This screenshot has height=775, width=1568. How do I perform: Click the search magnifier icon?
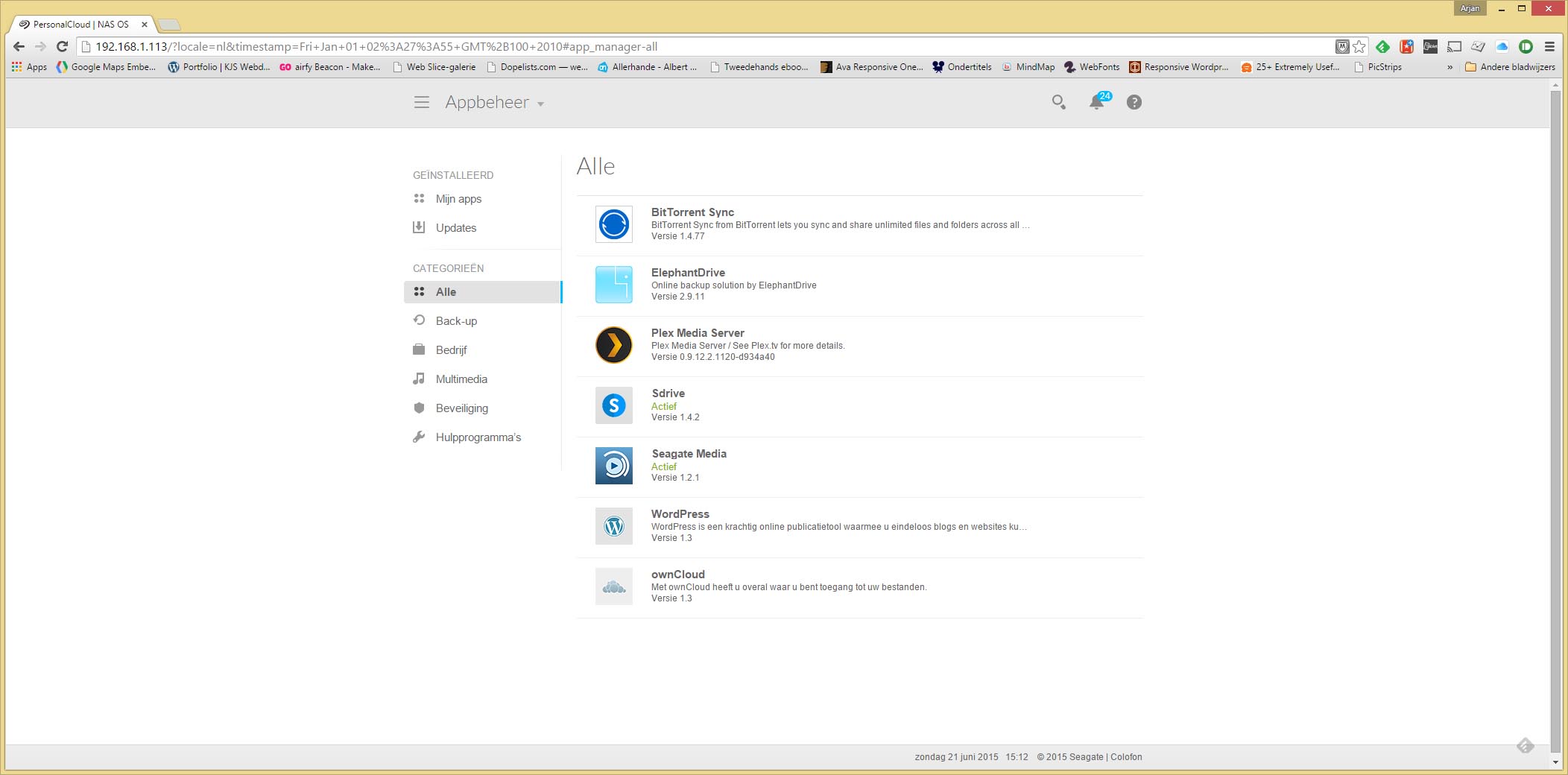click(1058, 102)
